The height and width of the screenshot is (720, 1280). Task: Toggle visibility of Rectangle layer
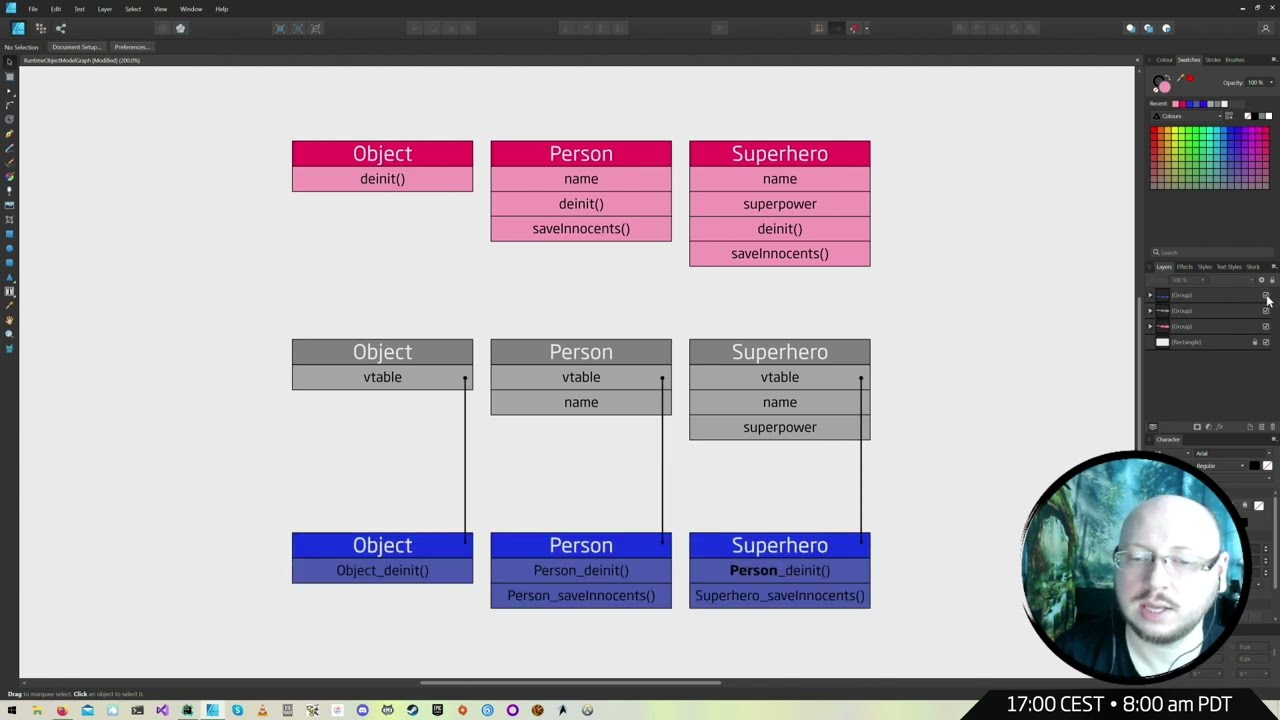point(1265,342)
